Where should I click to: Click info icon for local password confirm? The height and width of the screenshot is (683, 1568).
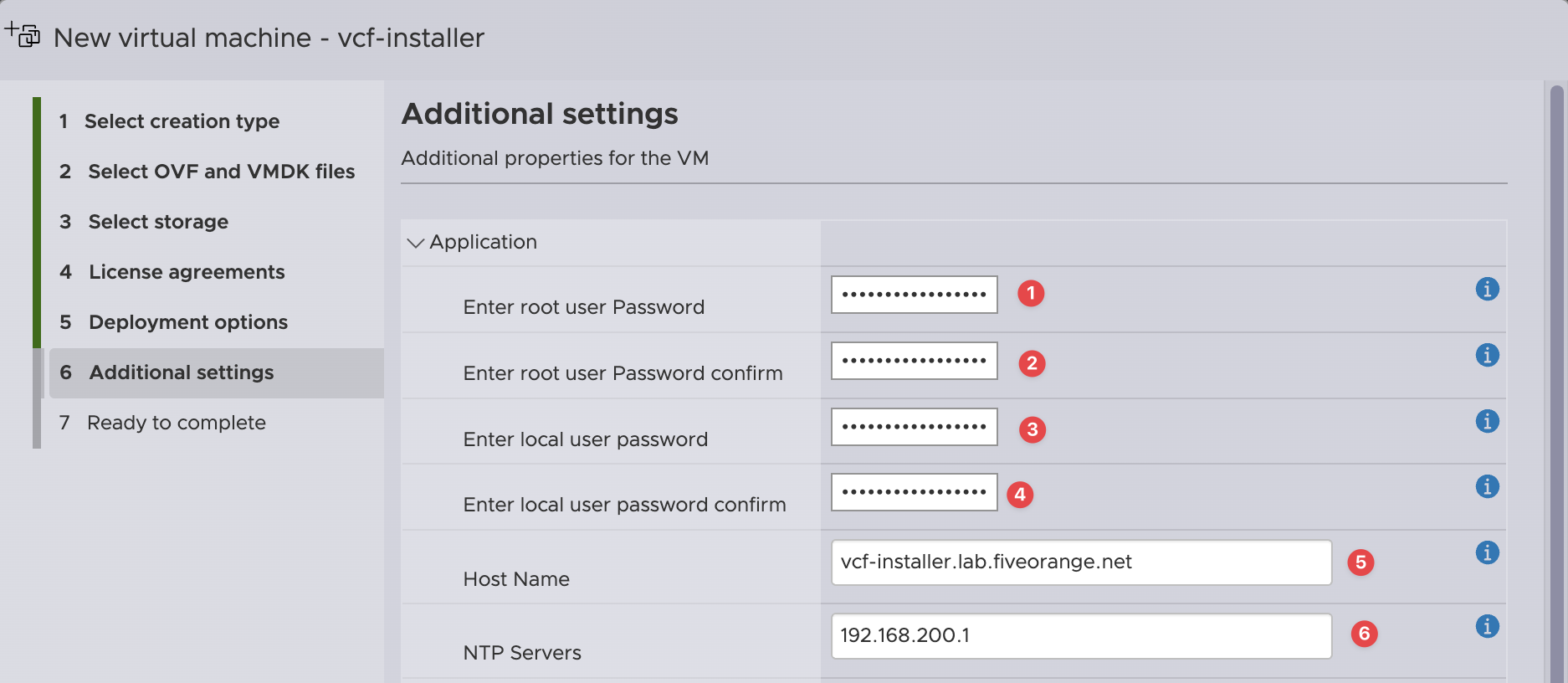(1487, 486)
